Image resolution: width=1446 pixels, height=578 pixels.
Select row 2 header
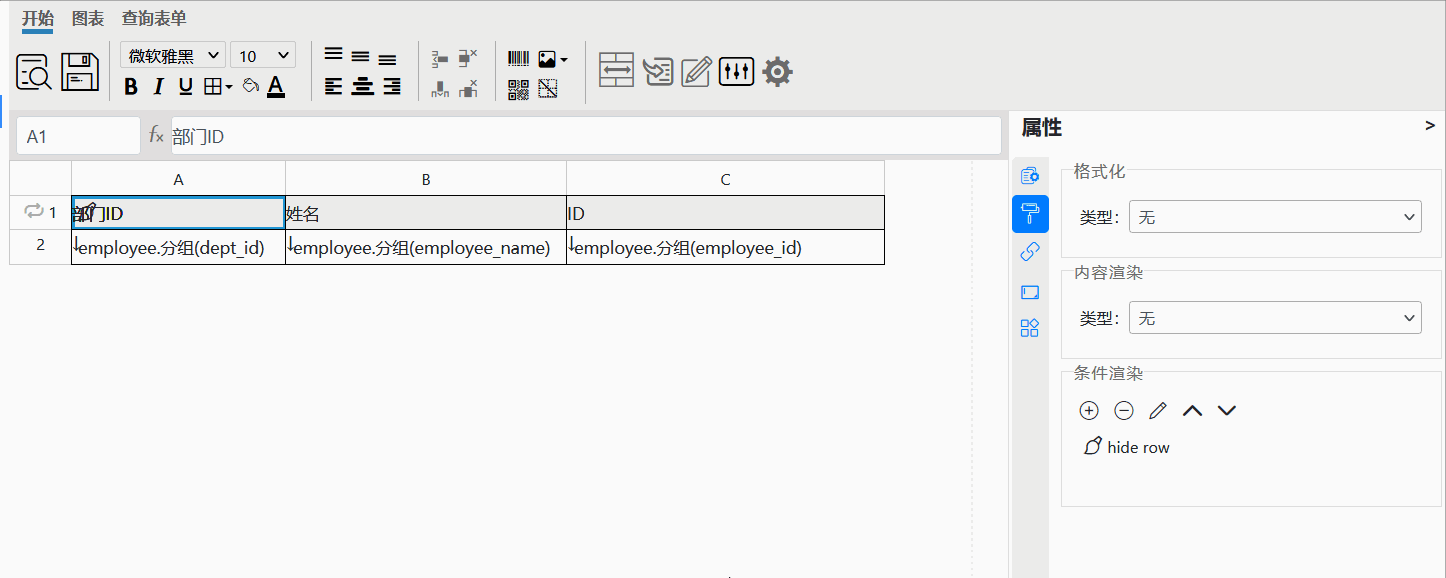[x=40, y=246]
